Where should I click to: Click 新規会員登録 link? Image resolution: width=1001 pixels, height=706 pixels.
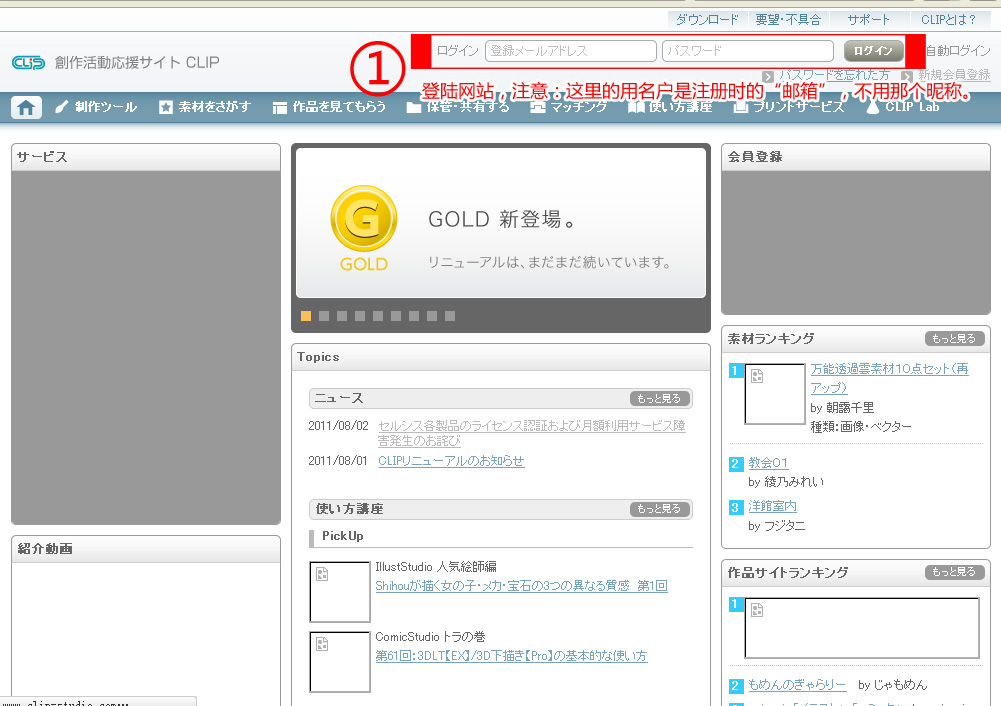click(x=954, y=75)
